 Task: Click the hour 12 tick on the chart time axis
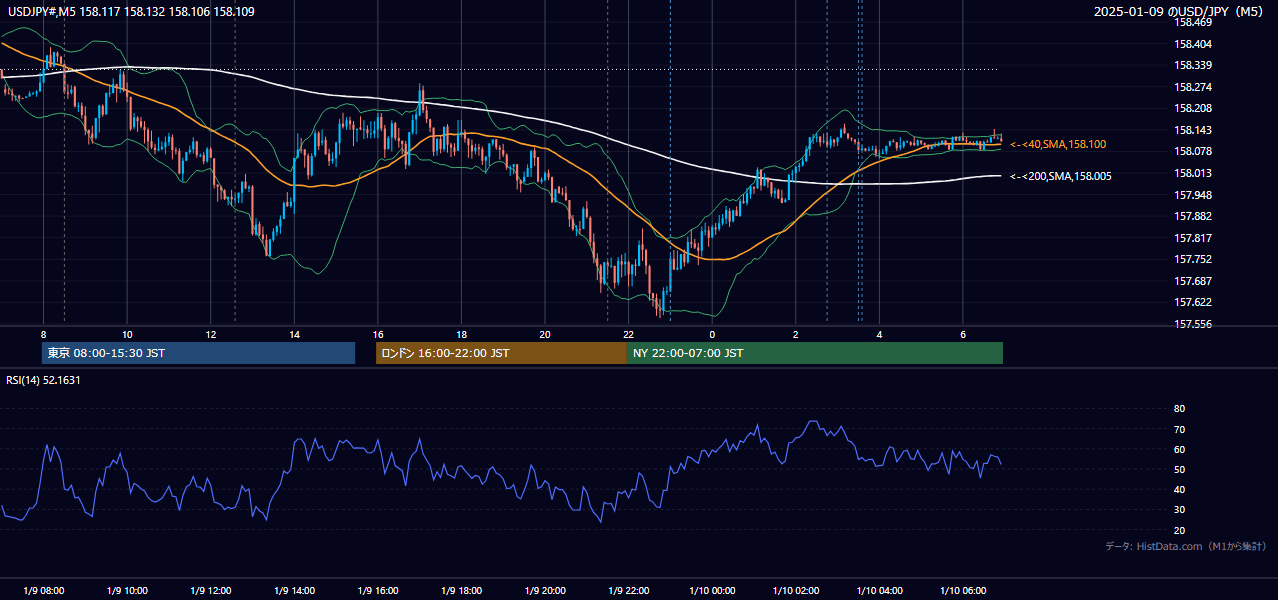(210, 334)
